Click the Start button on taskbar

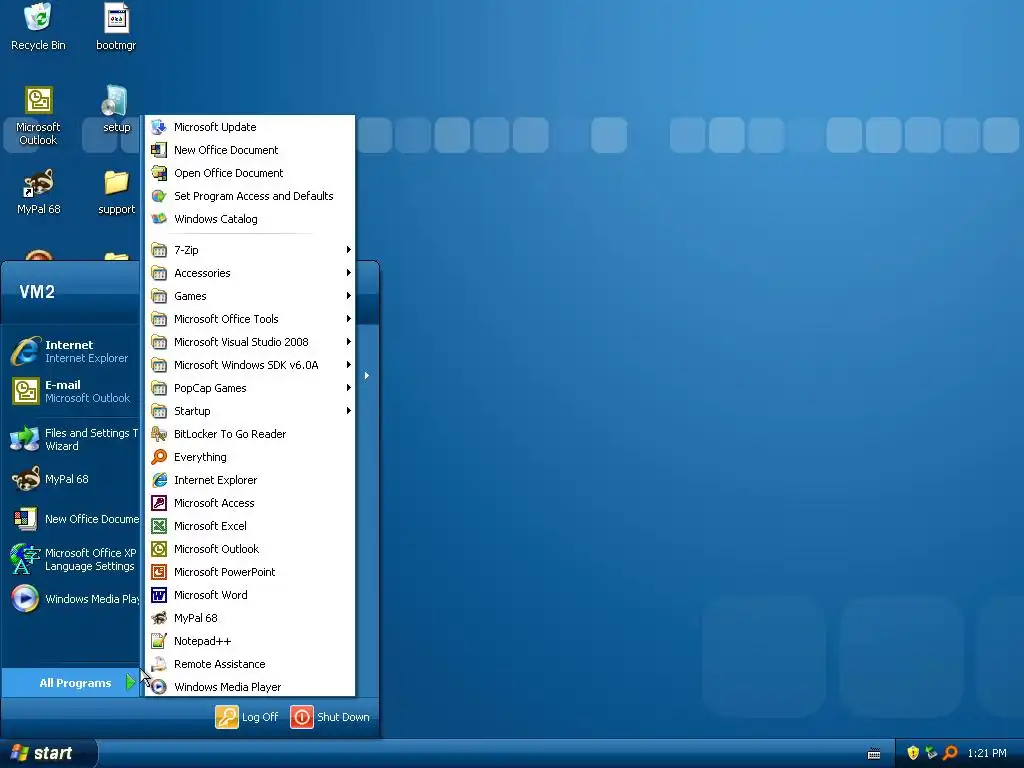pyautogui.click(x=48, y=754)
